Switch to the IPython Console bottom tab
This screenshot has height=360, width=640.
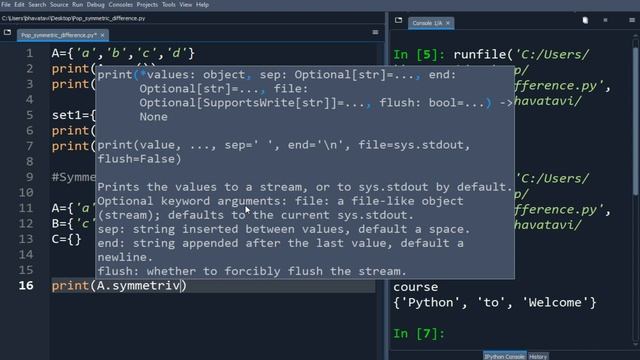pos(504,356)
